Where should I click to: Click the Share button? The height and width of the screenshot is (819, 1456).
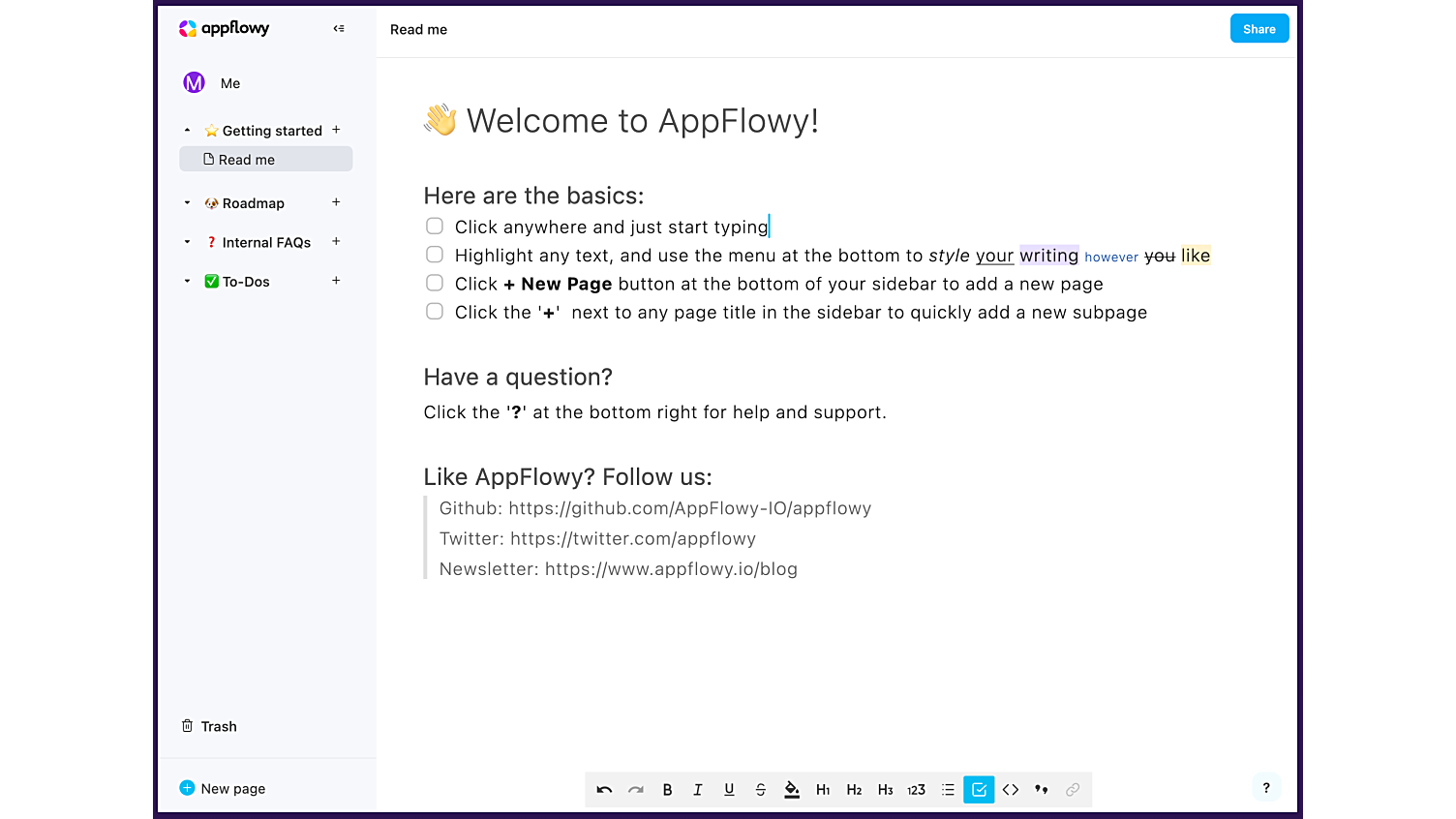pyautogui.click(x=1259, y=28)
